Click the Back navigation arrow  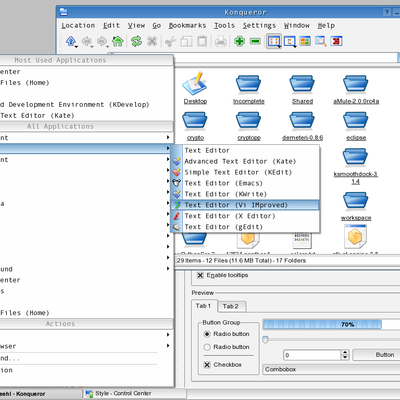point(86,41)
